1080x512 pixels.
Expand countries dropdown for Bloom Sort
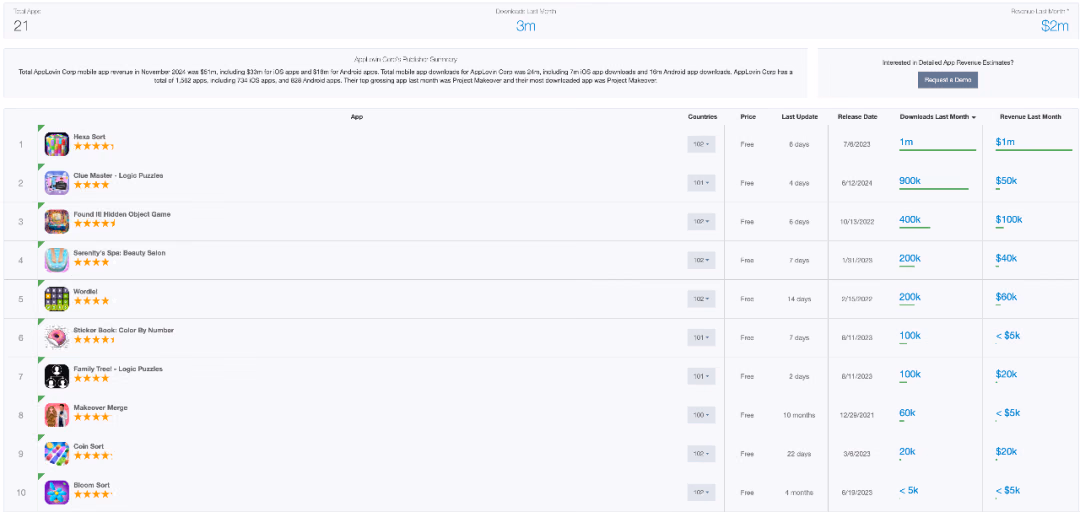click(701, 492)
